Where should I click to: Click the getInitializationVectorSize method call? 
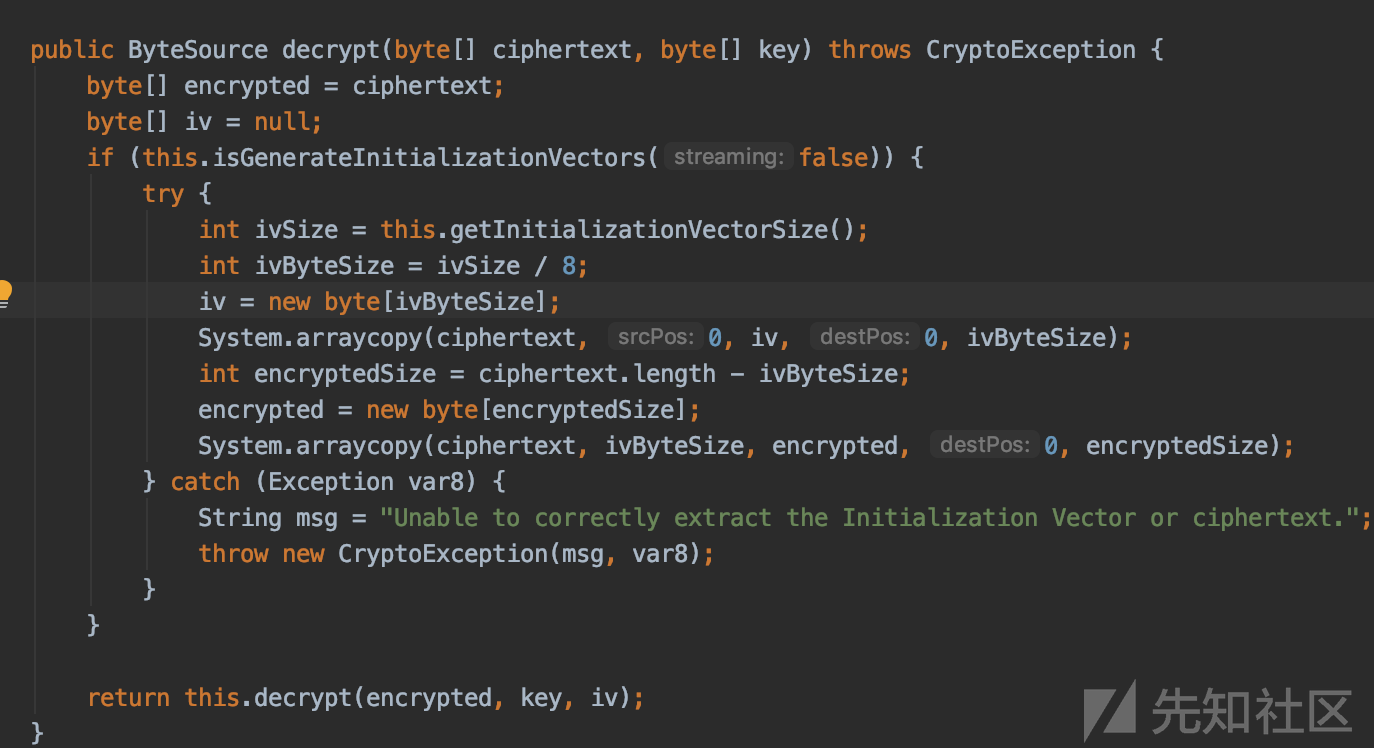click(x=640, y=229)
